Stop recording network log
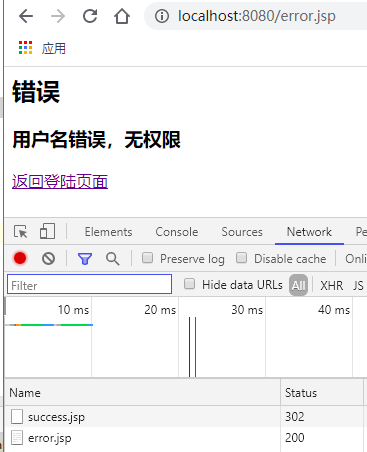Viewport: 367px width, 452px height. click(x=20, y=258)
